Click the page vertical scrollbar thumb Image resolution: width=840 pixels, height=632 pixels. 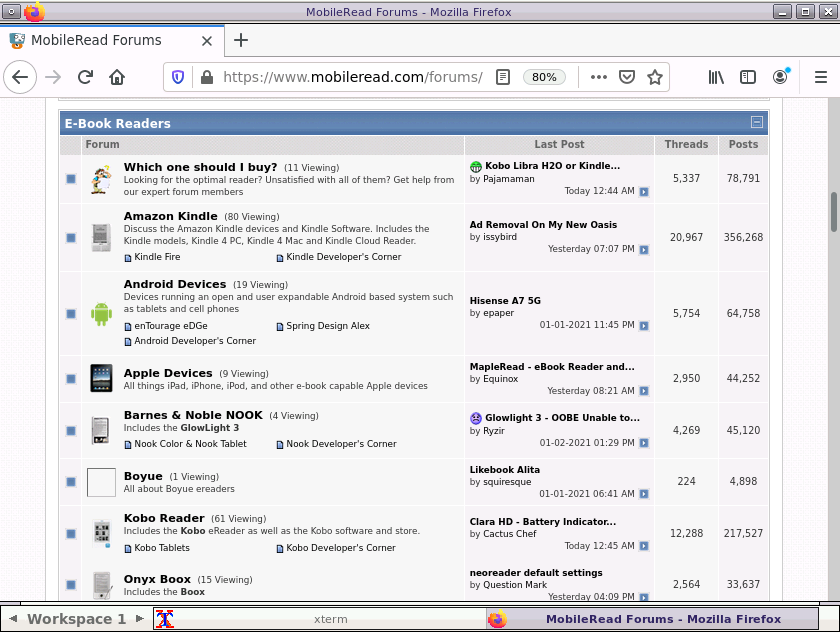point(834,212)
